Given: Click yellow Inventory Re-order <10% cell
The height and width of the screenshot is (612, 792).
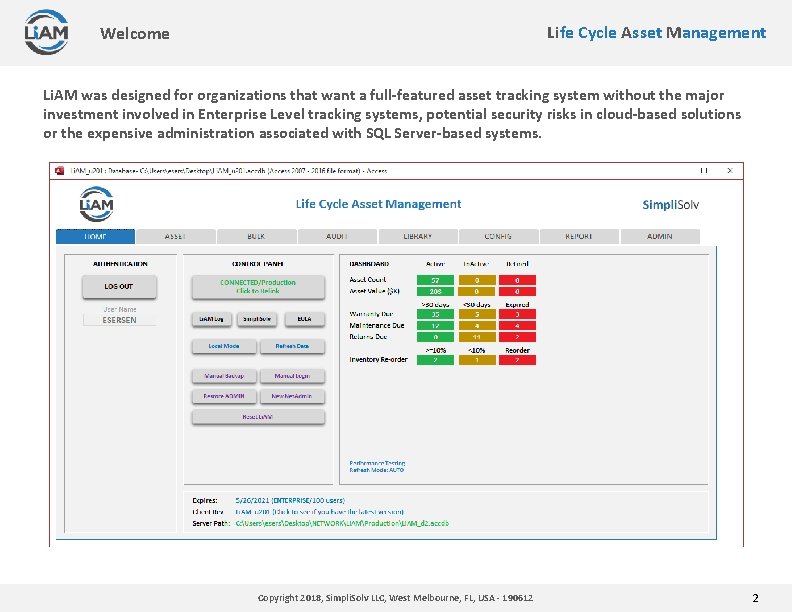Looking at the screenshot, I should (477, 360).
